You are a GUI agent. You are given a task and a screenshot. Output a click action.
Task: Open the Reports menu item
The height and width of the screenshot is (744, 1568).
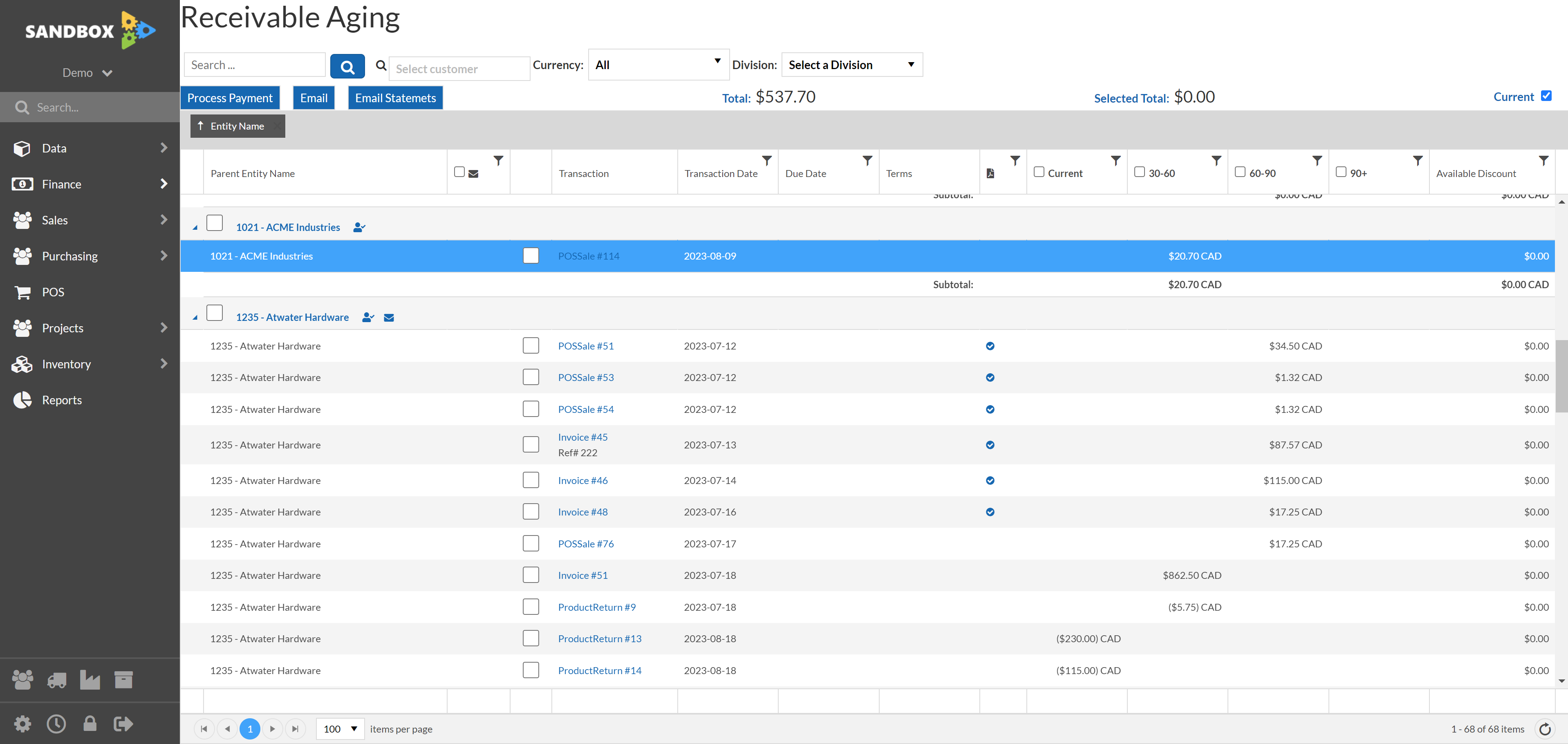(90, 399)
